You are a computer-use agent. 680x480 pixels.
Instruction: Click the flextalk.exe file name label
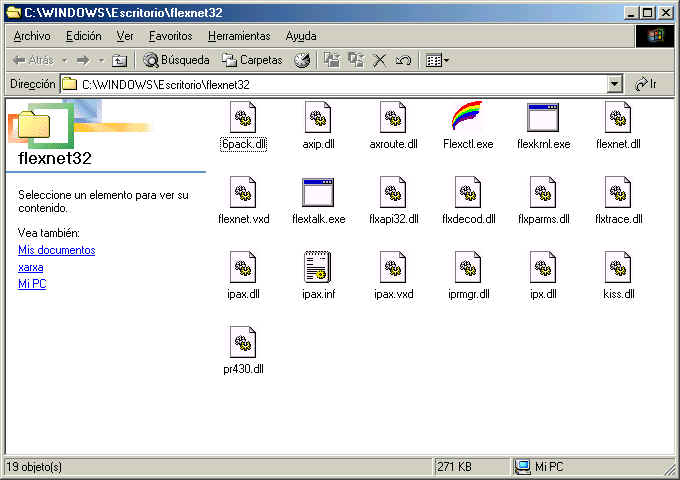click(x=318, y=219)
